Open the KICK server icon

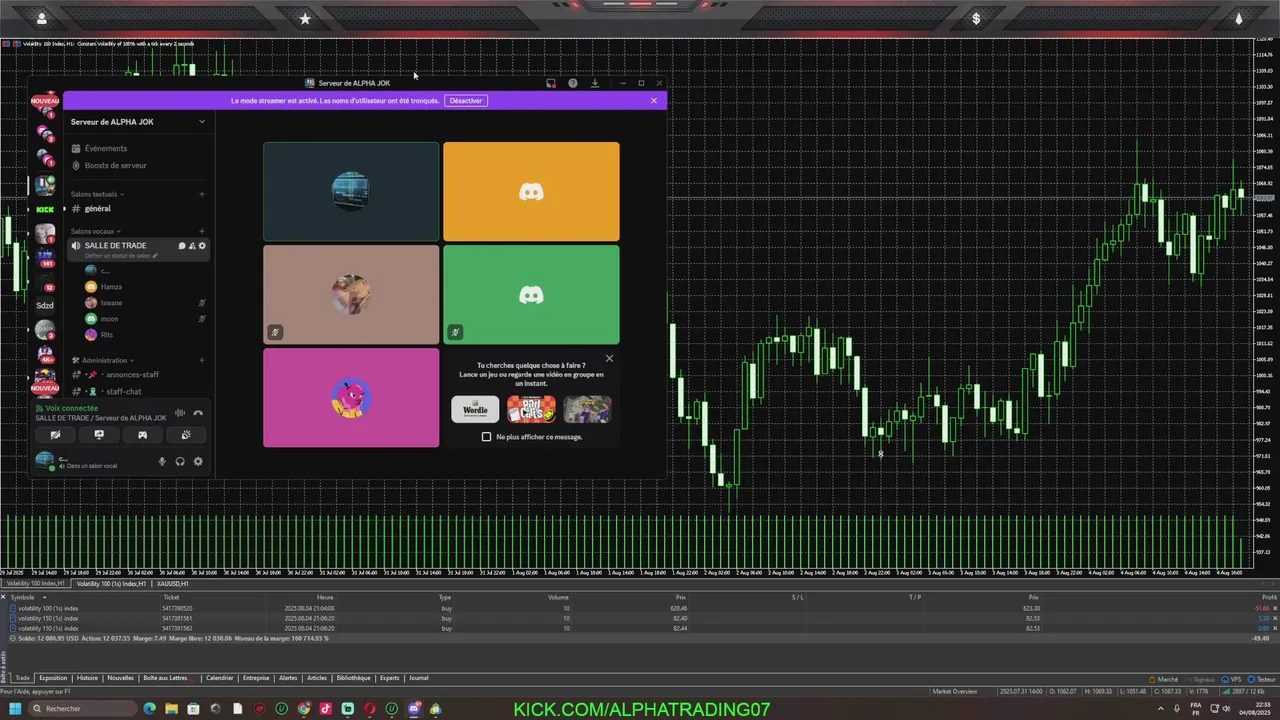pos(45,210)
